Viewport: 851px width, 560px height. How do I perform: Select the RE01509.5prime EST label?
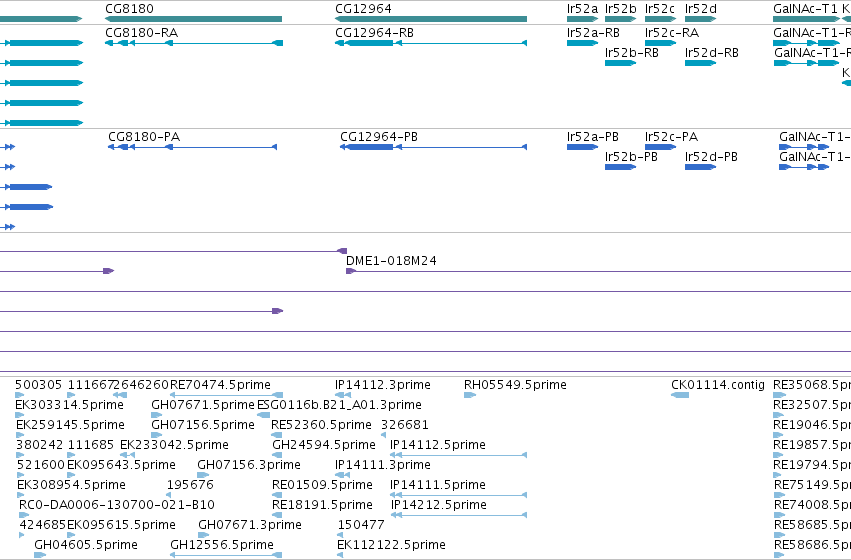point(322,485)
